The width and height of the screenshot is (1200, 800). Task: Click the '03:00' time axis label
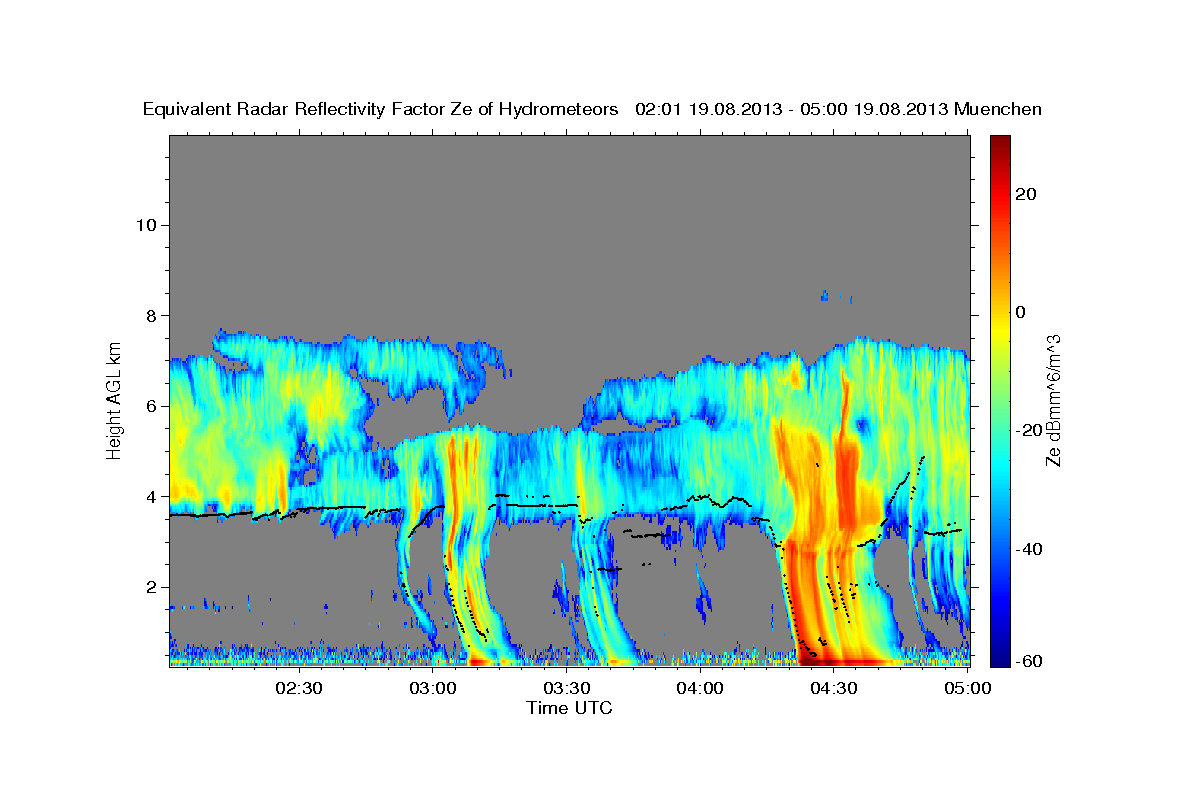point(433,687)
